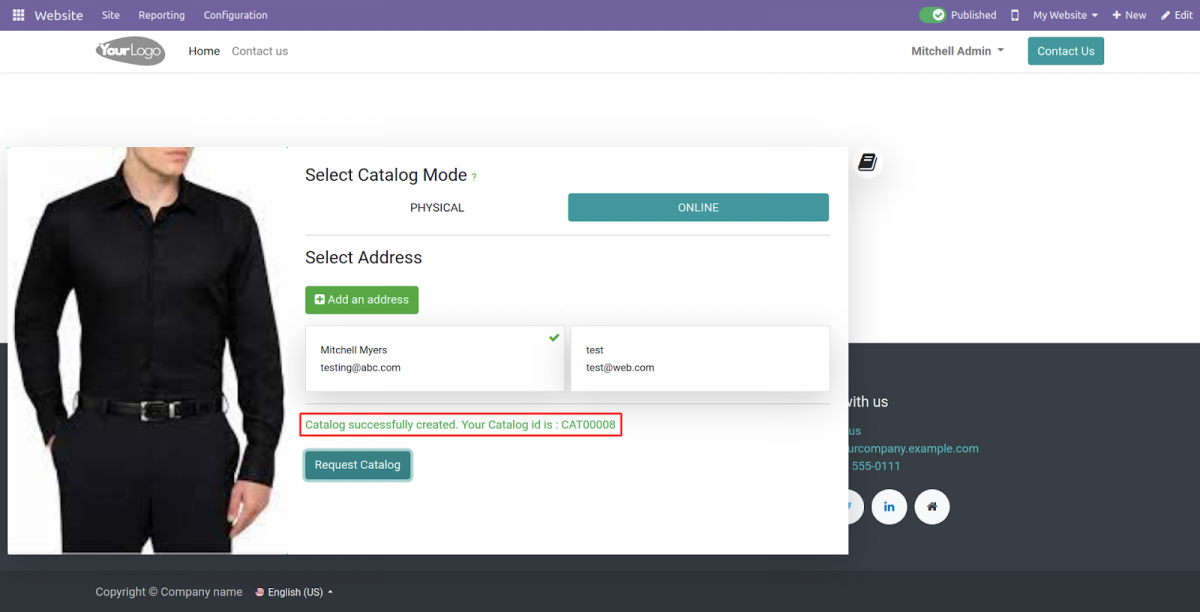Click the language flag icon in footer
1200x612 pixels.
click(259, 591)
